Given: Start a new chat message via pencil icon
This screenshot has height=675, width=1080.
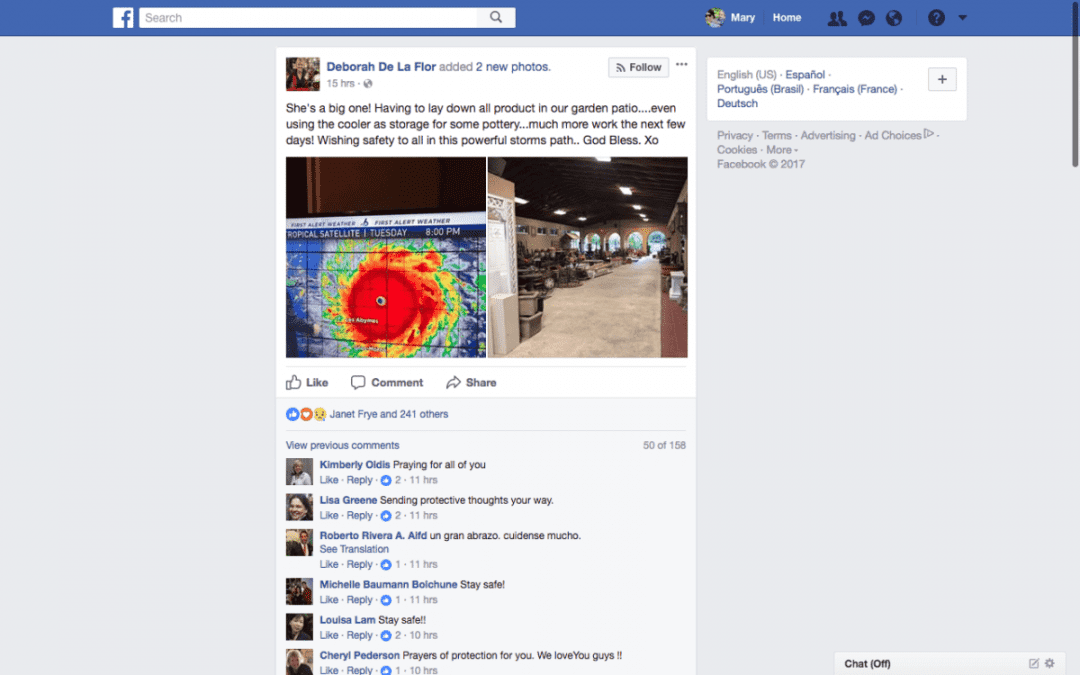Looking at the screenshot, I should 1033,663.
